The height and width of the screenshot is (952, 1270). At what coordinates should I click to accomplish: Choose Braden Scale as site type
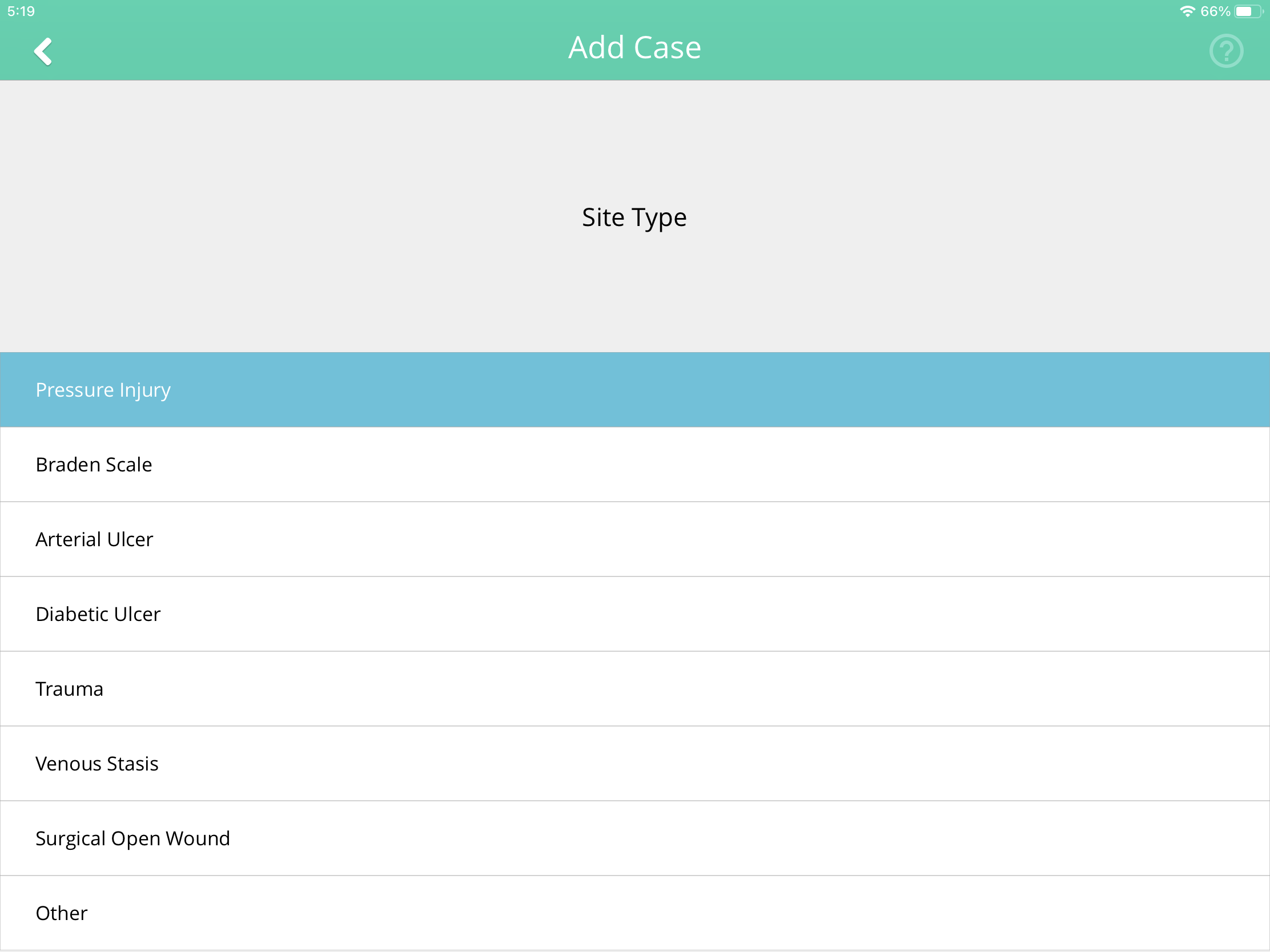(635, 464)
